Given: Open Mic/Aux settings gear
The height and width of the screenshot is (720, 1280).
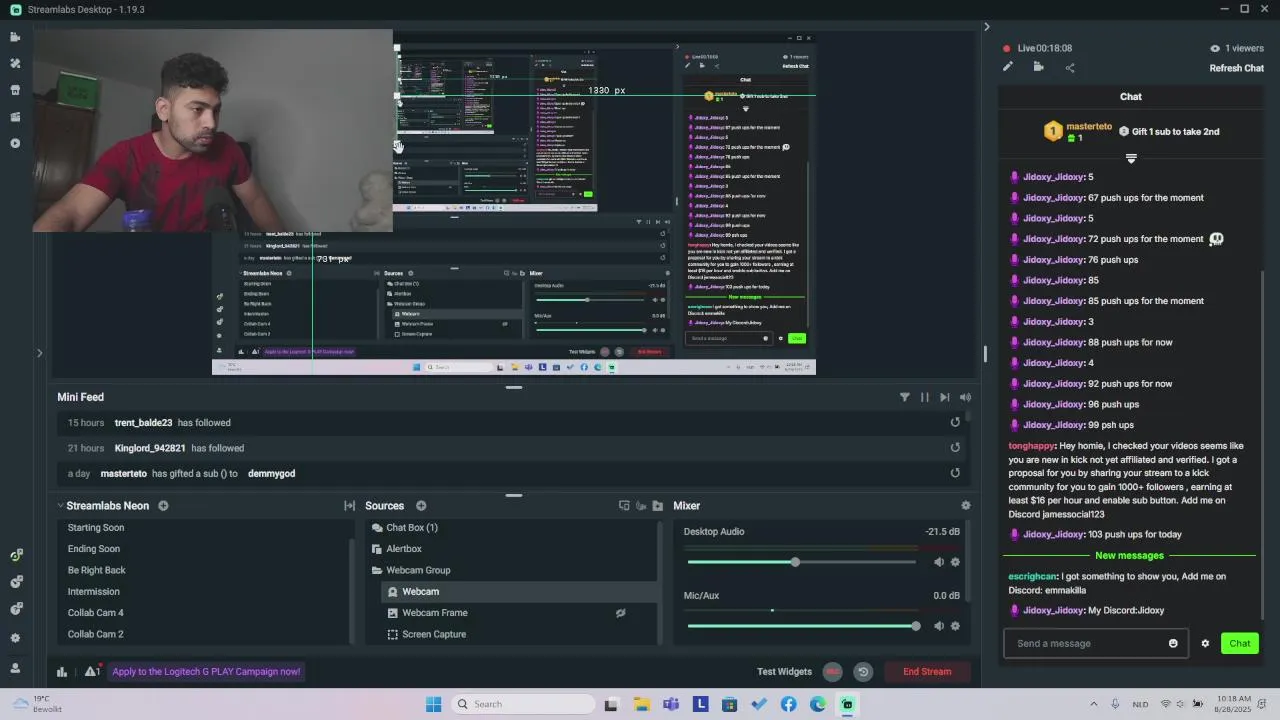Looking at the screenshot, I should tap(955, 626).
